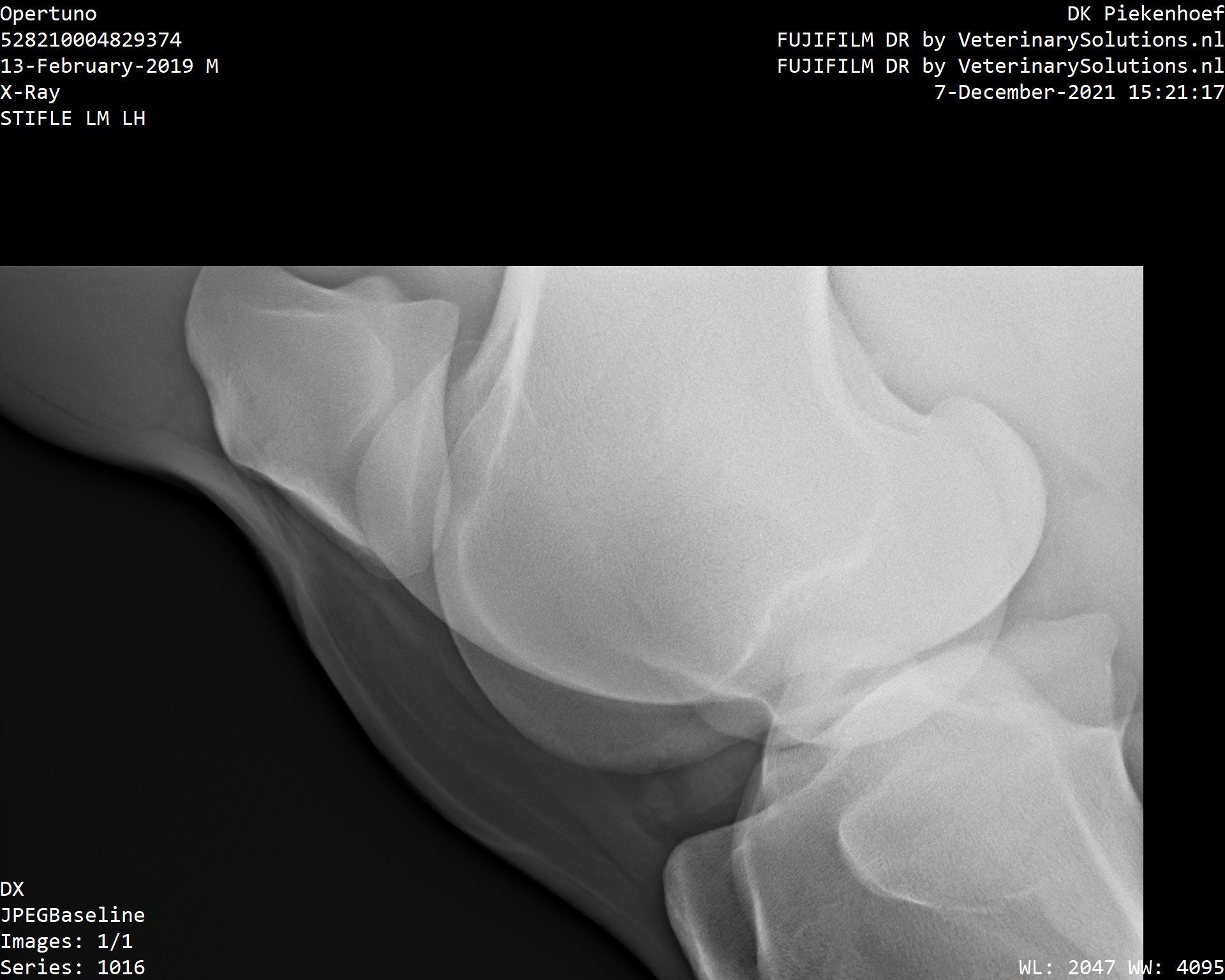This screenshot has width=1225, height=980.
Task: Click the patient name 'Opertuno'
Action: 48,15
